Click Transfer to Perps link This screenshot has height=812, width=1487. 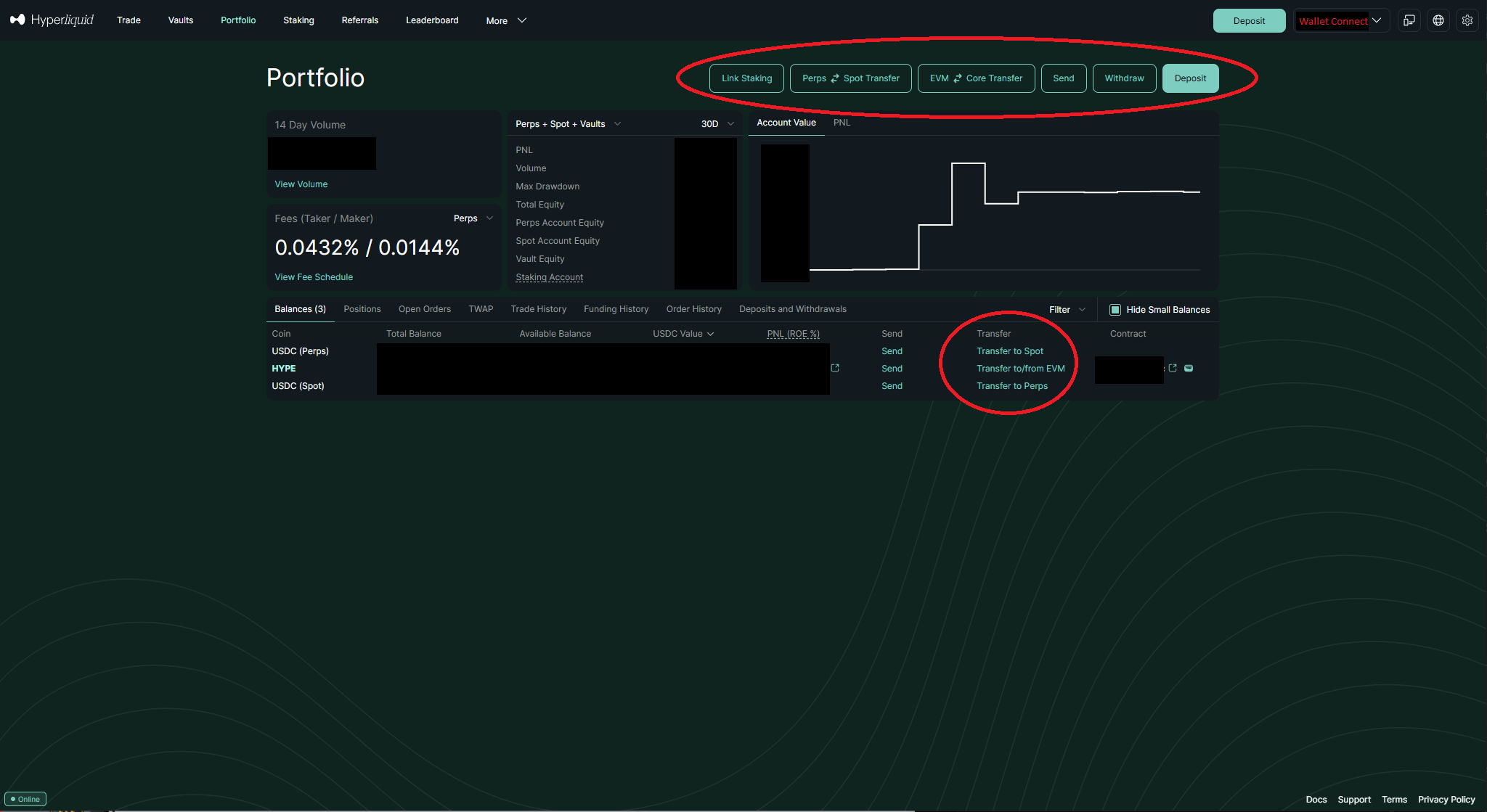tap(1012, 386)
